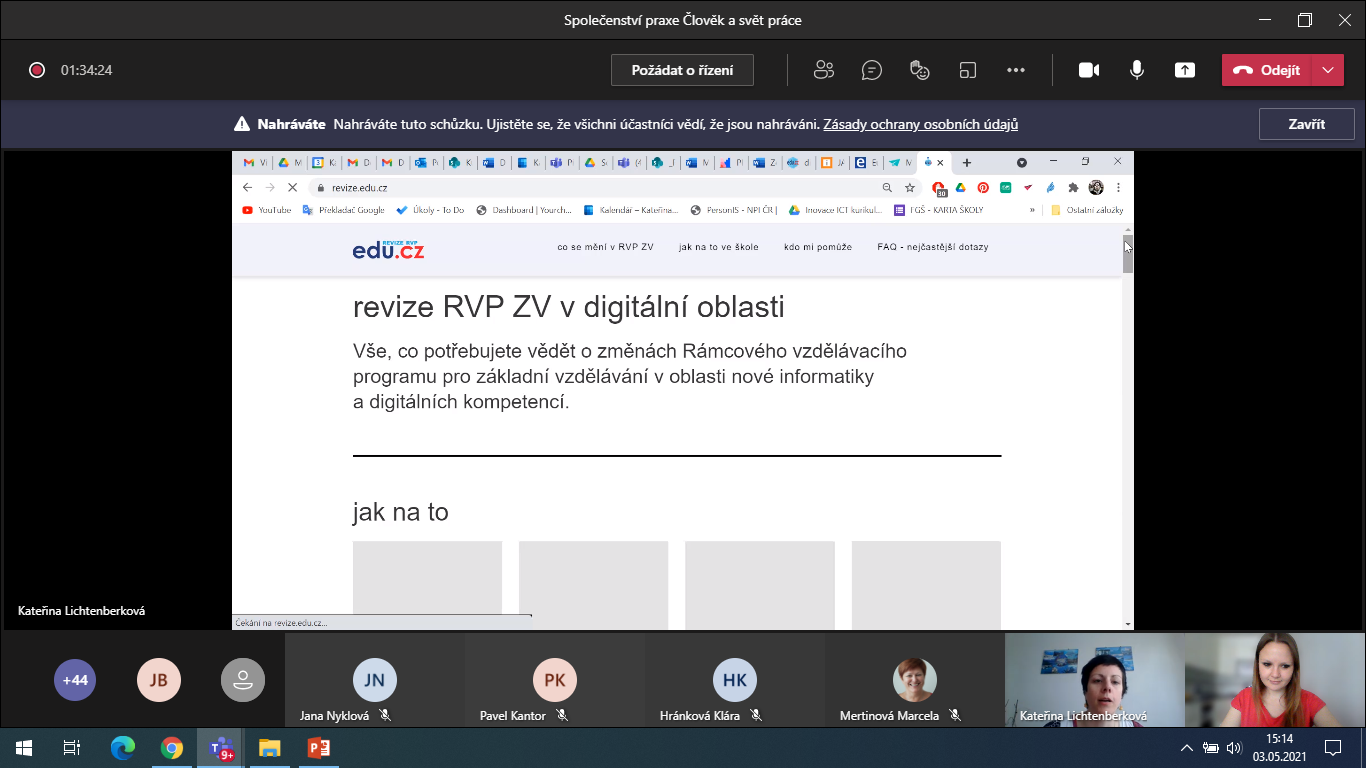Open the meeting chat icon
The width and height of the screenshot is (1366, 768).
point(872,70)
